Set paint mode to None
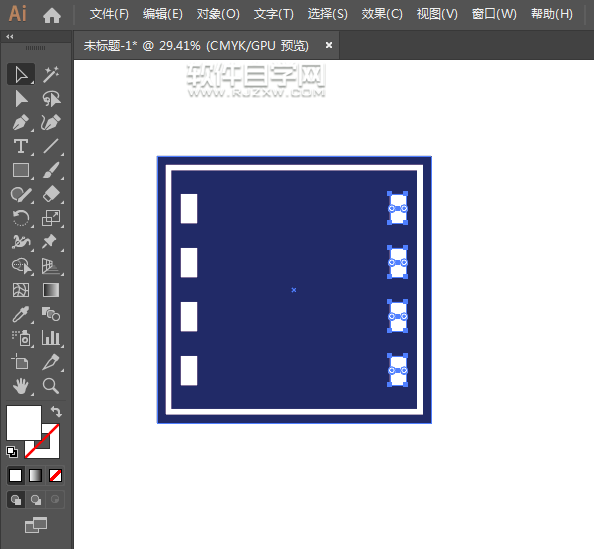Viewport: 594px width, 549px height. (x=55, y=475)
